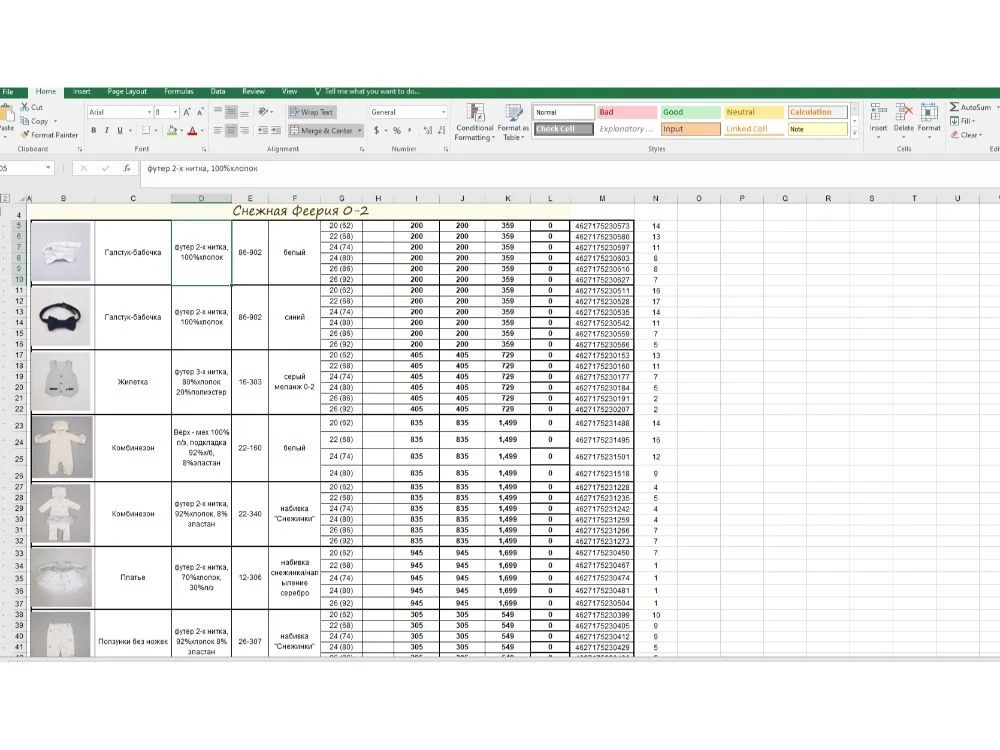
Task: Open the General number format dropdown
Action: pos(444,112)
